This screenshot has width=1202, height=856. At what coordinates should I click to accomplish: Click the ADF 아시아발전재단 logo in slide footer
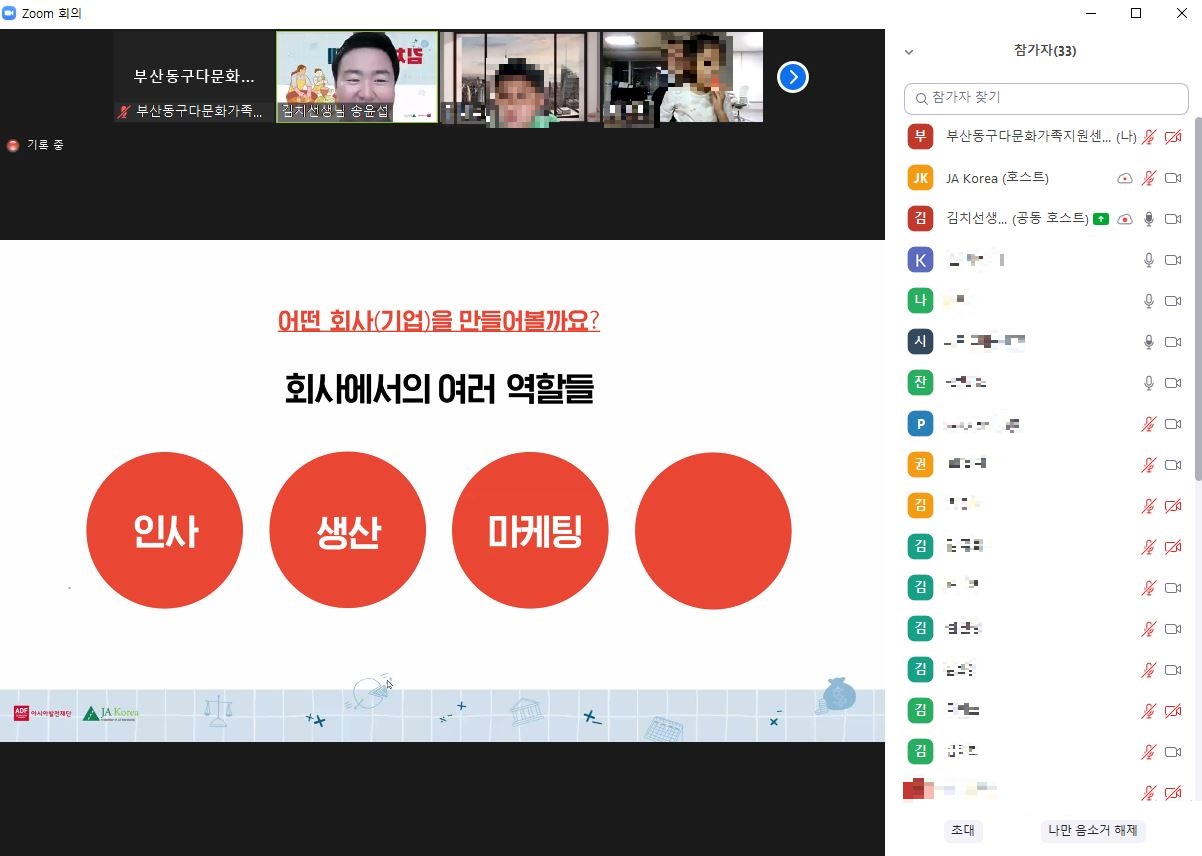(42, 713)
